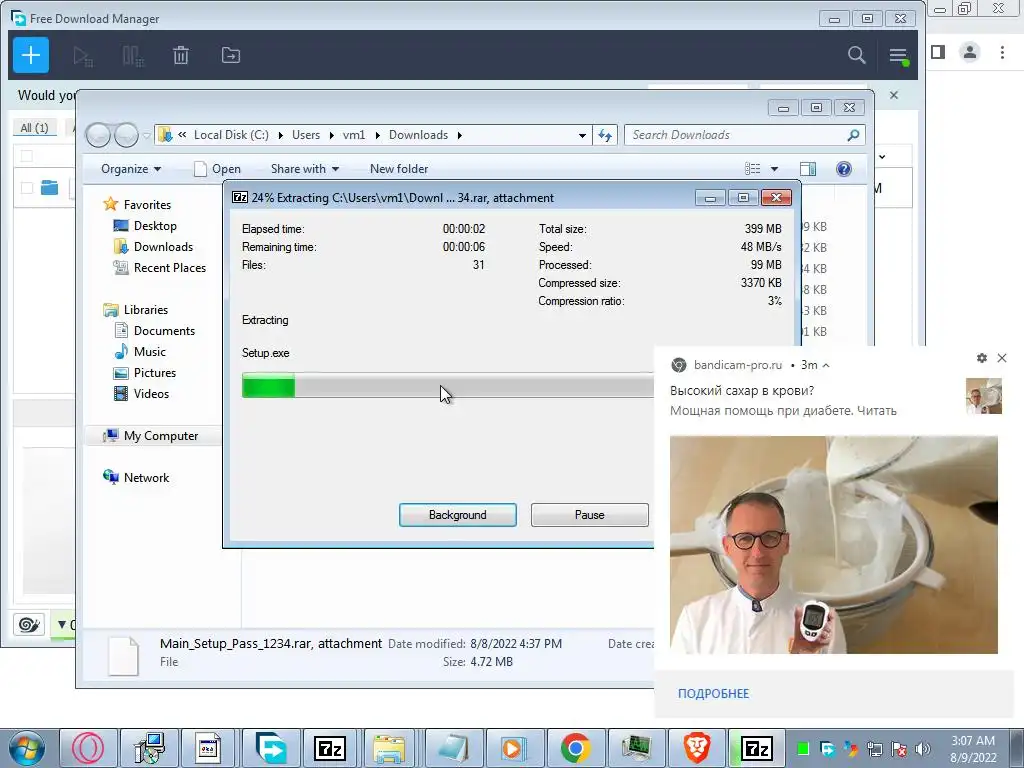Toggle the Chrome side panel icon
The width and height of the screenshot is (1024, 768).
tap(938, 52)
